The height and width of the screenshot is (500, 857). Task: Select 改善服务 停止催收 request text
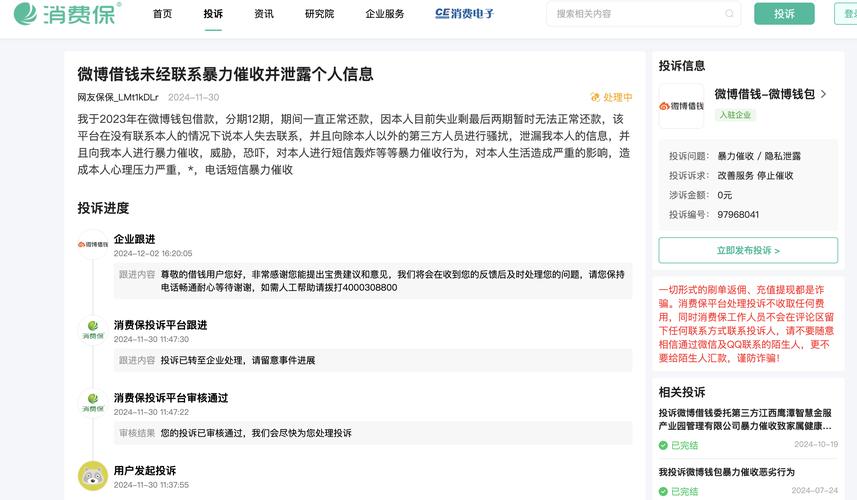pos(755,175)
